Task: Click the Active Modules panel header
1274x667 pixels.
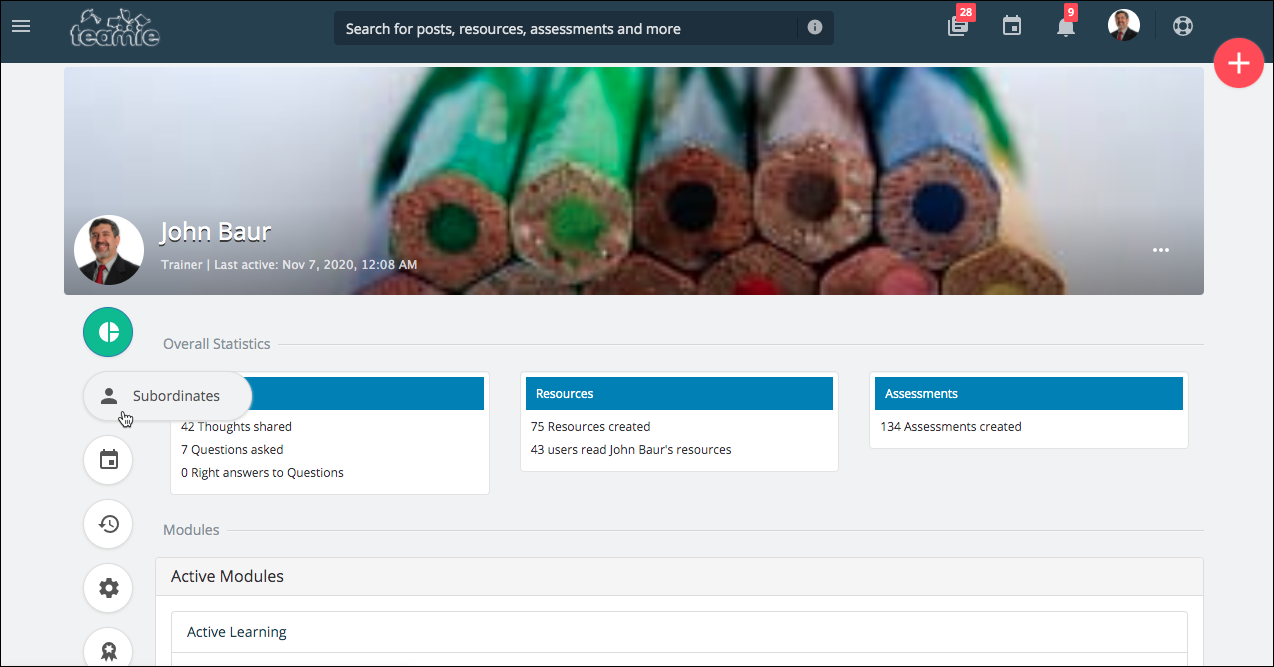Action: tap(679, 576)
